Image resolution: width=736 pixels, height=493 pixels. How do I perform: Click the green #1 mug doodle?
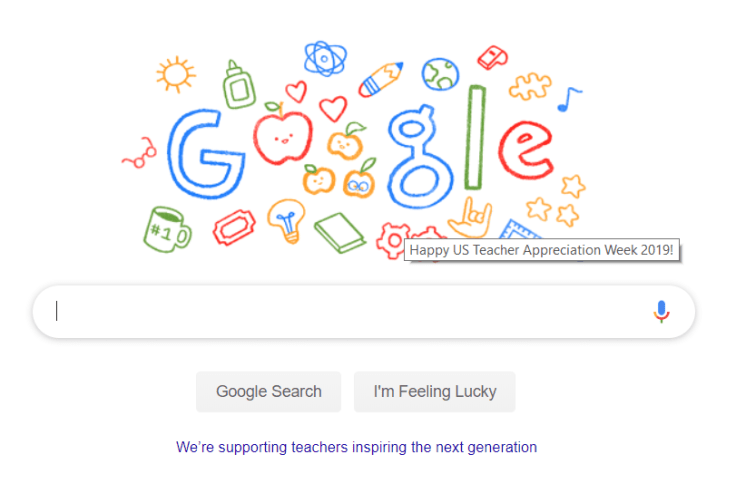[165, 228]
